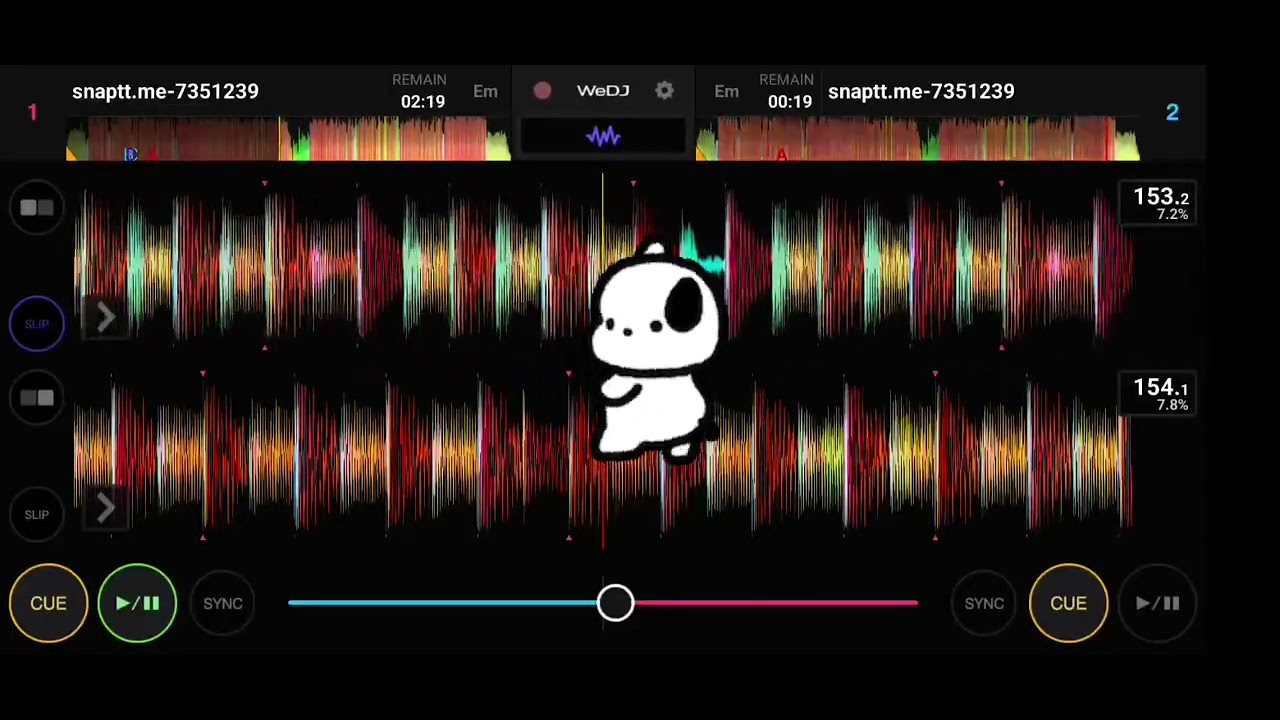This screenshot has width=1280, height=720.
Task: Toggle deck 1 play/pause button
Action: point(137,603)
